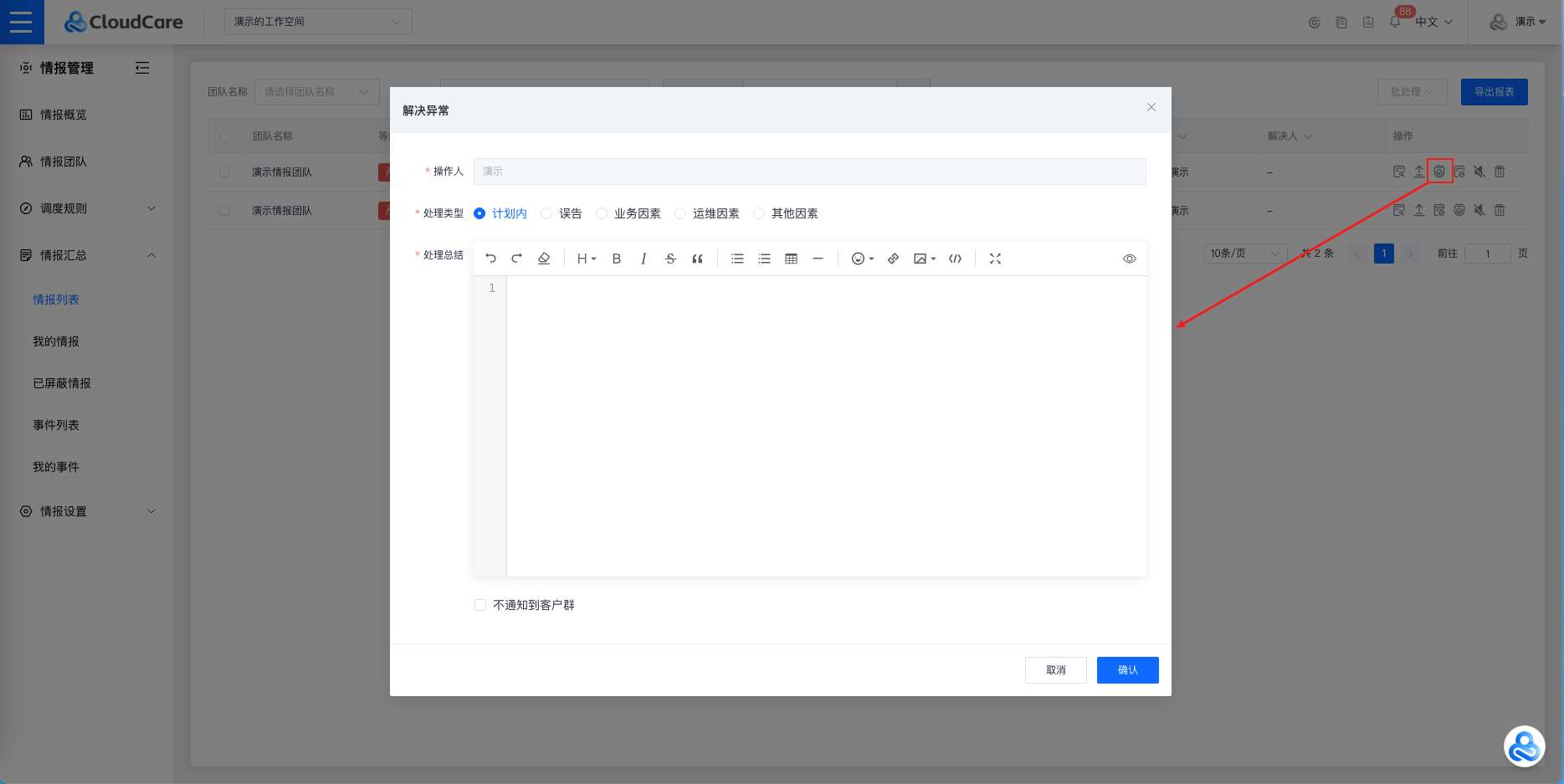The image size is (1564, 784).
Task: Click the redo icon in editor toolbar
Action: [517, 259]
